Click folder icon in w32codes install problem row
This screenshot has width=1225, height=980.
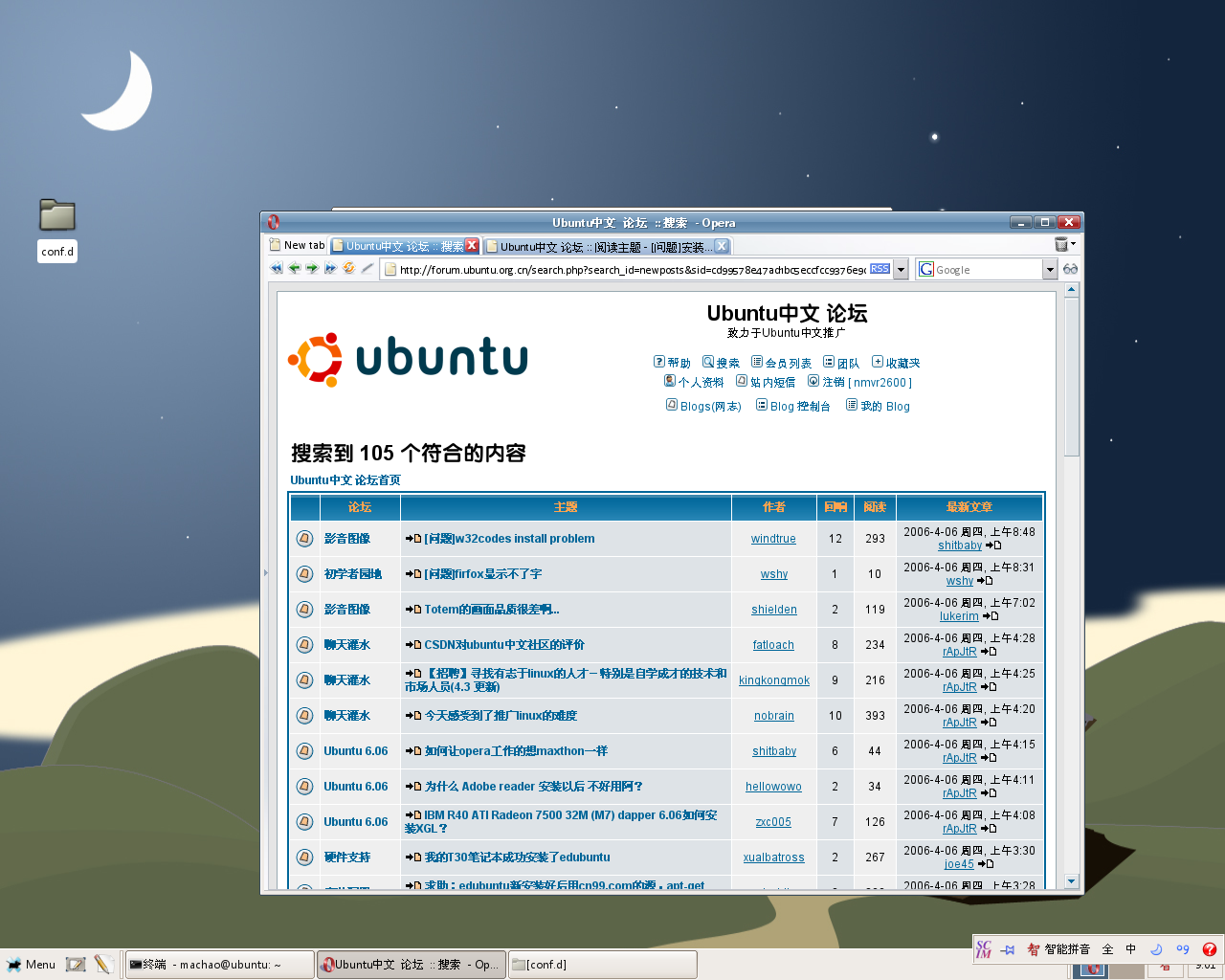point(304,539)
